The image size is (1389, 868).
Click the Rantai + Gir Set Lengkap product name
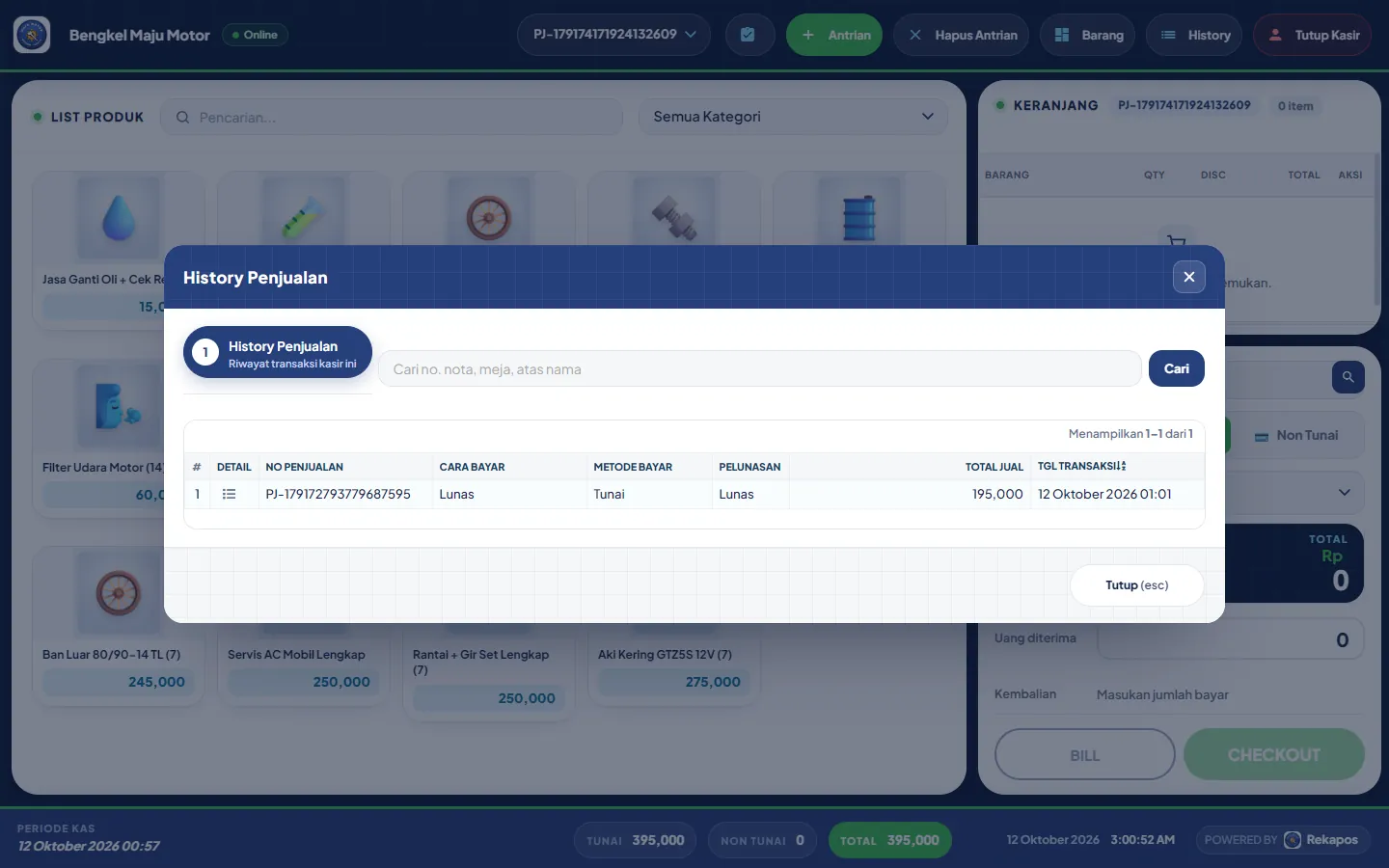(x=480, y=662)
